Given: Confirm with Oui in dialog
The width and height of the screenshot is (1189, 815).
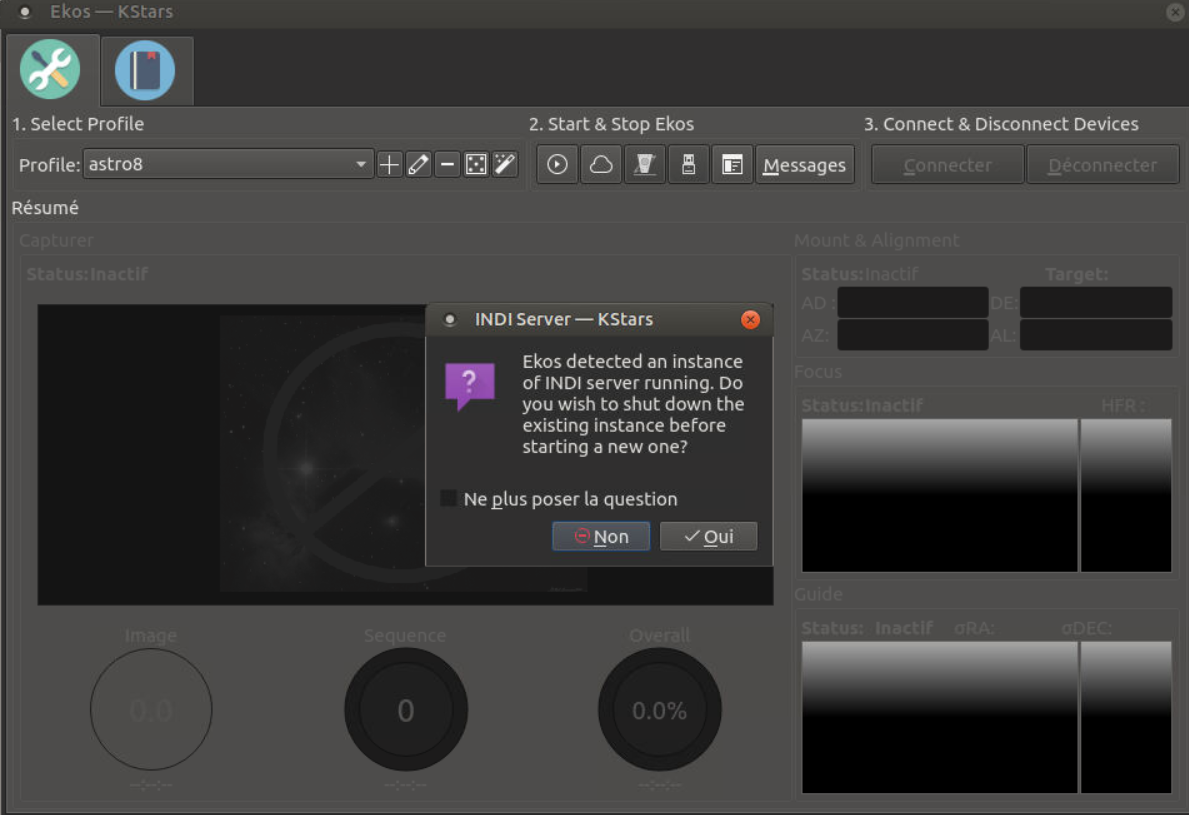Looking at the screenshot, I should coord(708,536).
